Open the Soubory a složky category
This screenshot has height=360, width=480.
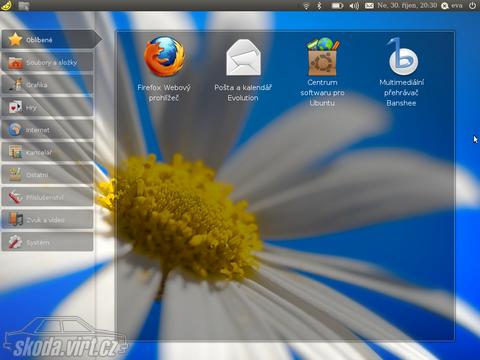pos(47,62)
